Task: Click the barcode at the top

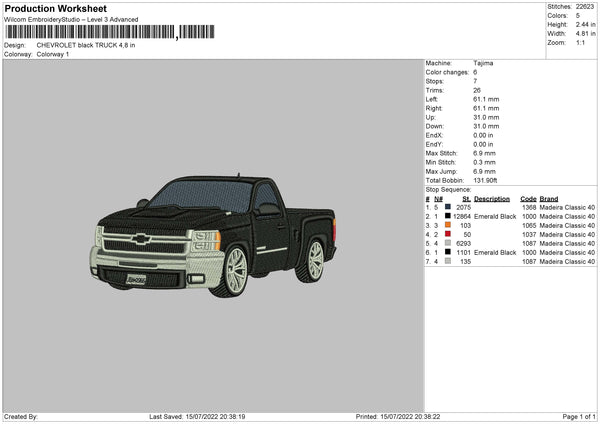Action: pos(110,32)
